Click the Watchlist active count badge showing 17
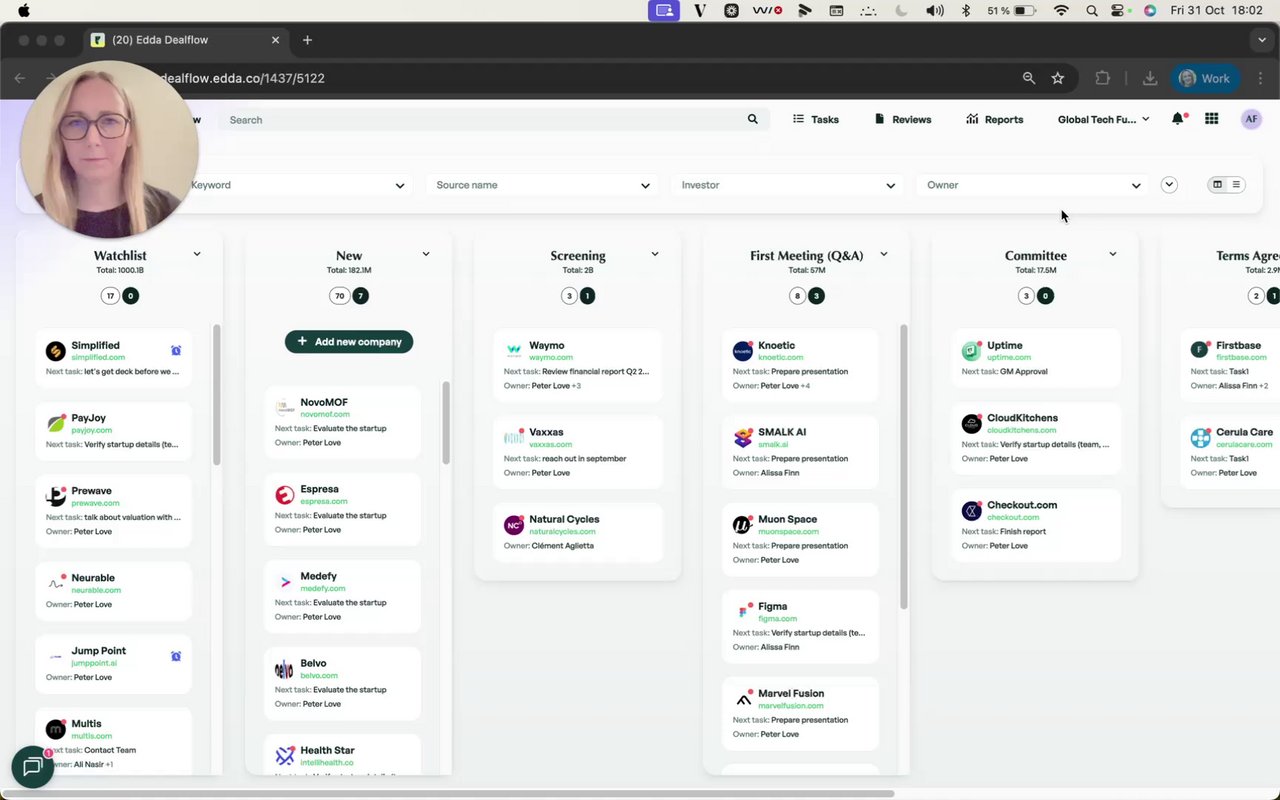 [x=110, y=296]
